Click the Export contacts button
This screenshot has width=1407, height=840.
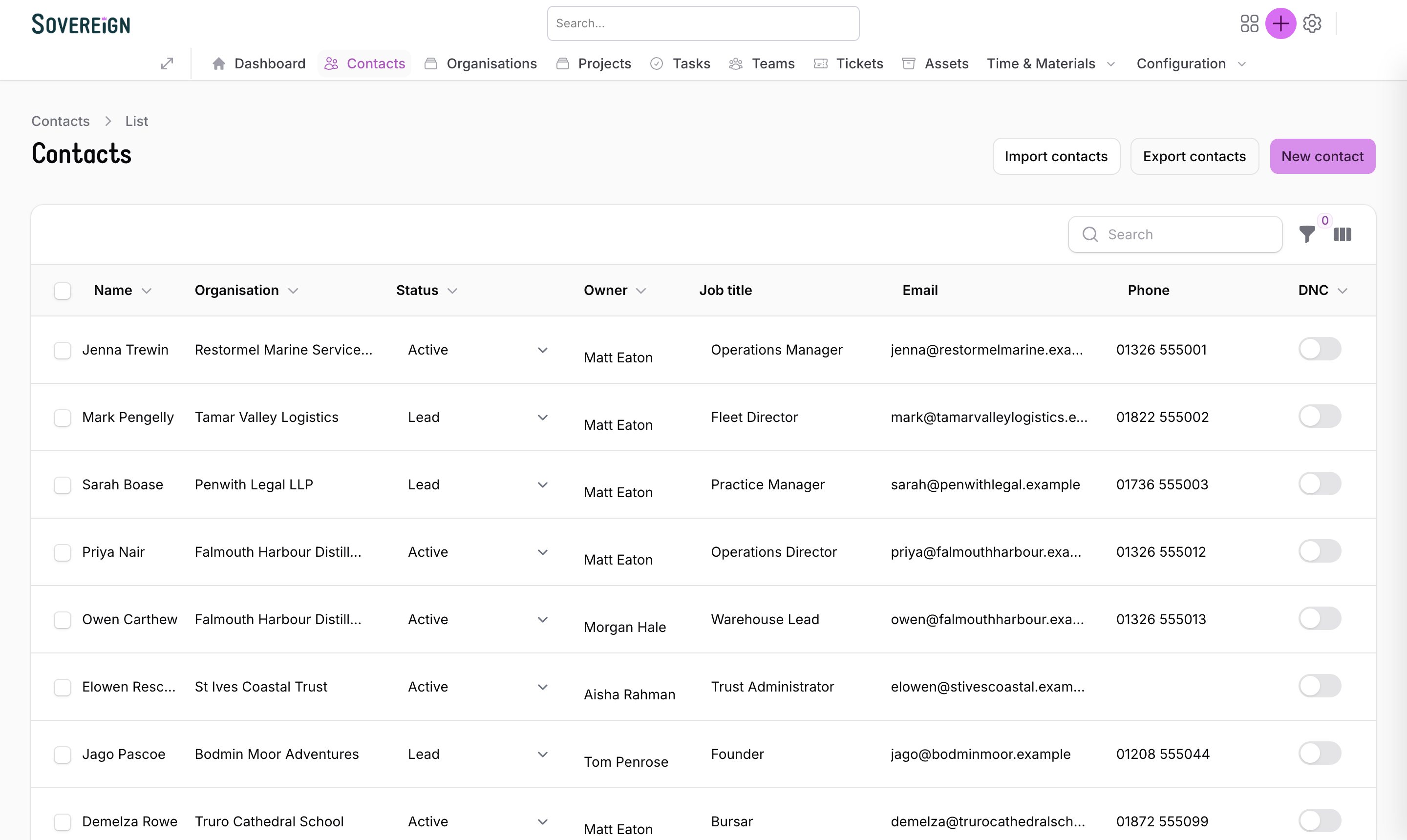click(1194, 156)
